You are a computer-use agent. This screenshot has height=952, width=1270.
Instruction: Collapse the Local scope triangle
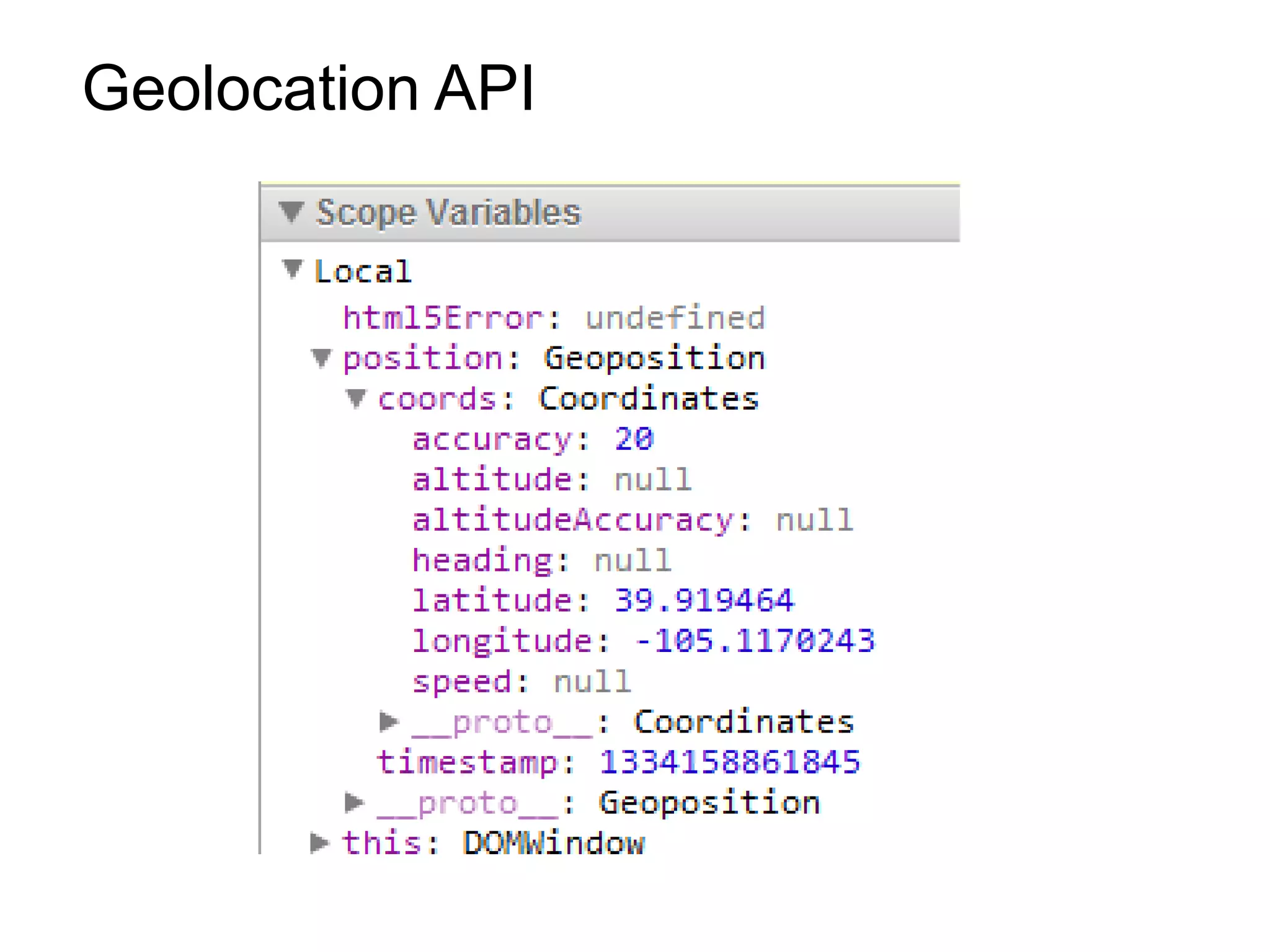[x=292, y=270]
